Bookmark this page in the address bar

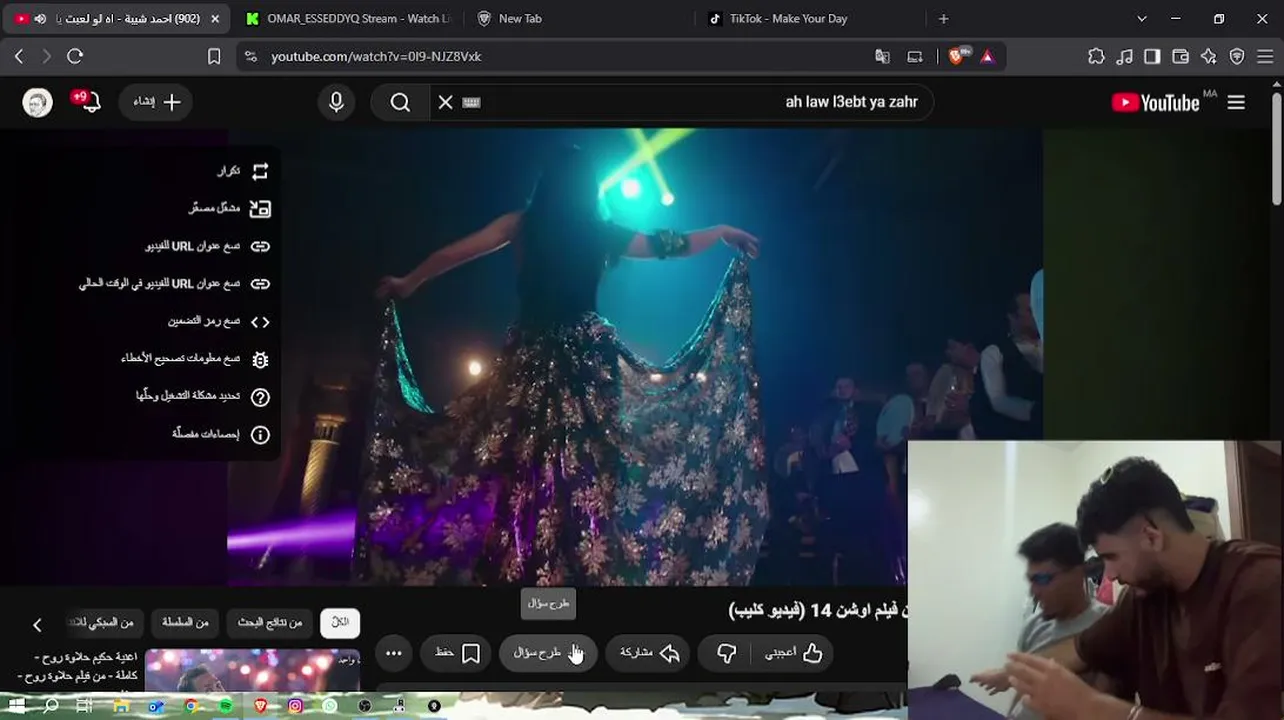[x=214, y=57]
